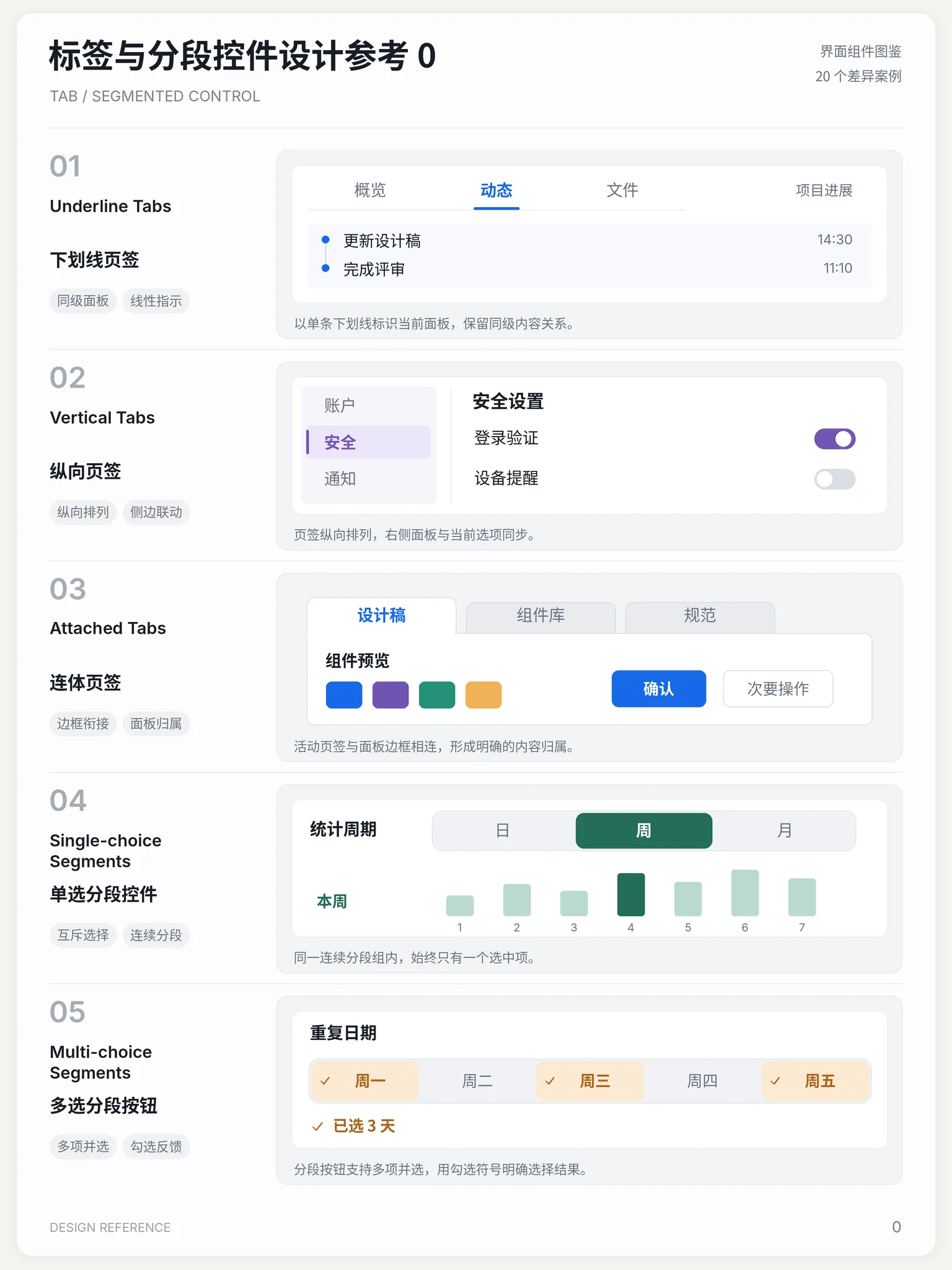Pick the blue color swatch
Image resolution: width=952 pixels, height=1270 pixels.
tap(344, 695)
